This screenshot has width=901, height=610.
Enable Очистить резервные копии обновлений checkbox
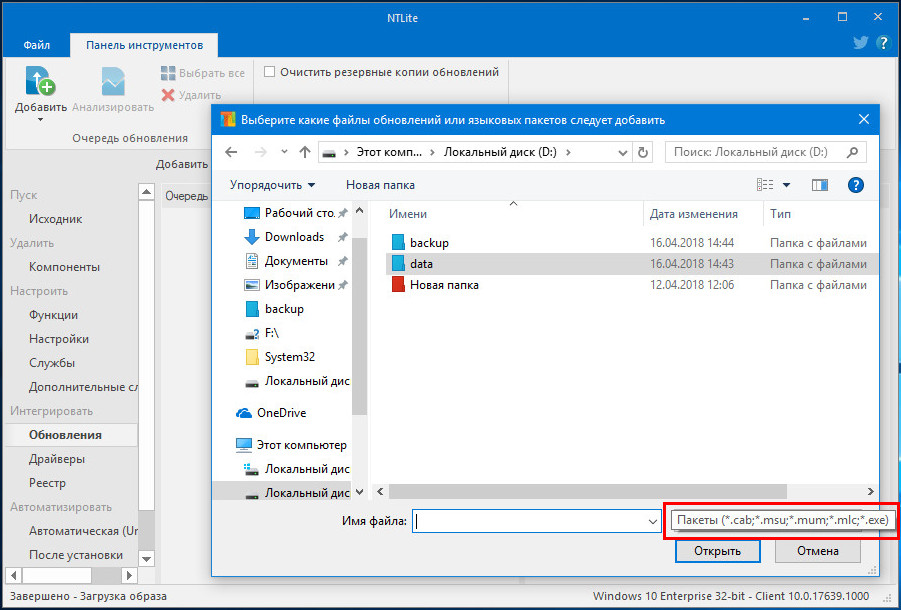[x=269, y=72]
